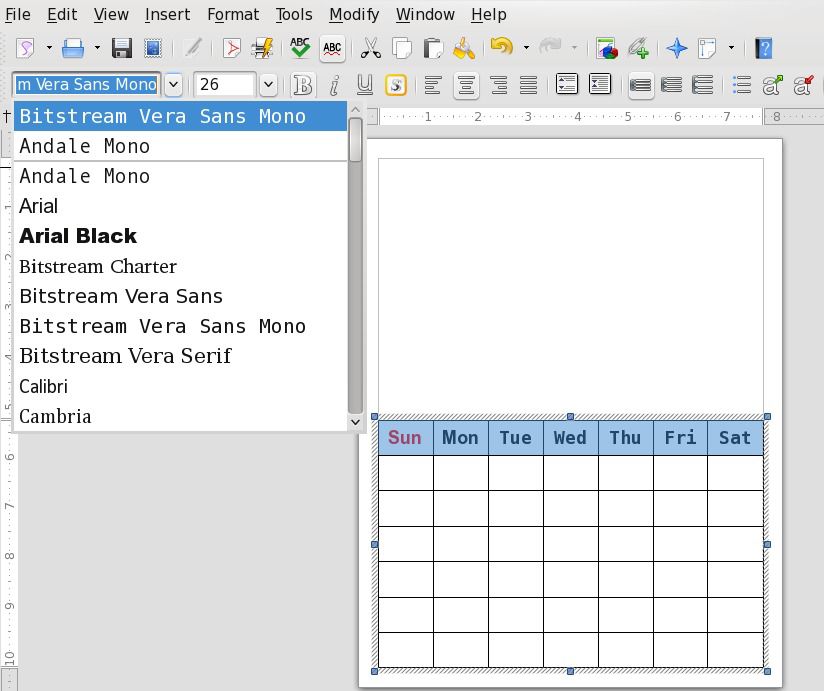Collapse the font name dropdown arrow
Viewport: 824px width, 691px height.
point(174,85)
